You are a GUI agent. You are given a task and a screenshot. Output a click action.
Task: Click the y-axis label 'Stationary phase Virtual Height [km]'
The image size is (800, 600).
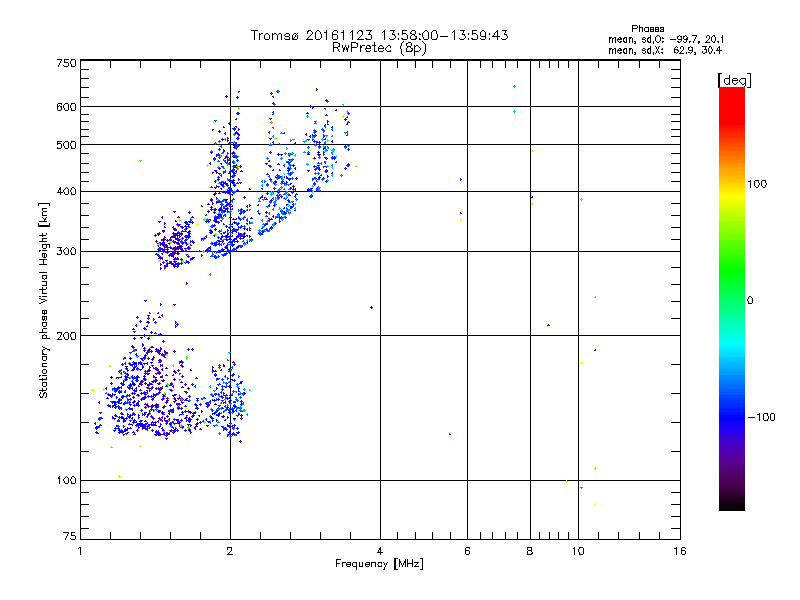(x=44, y=300)
